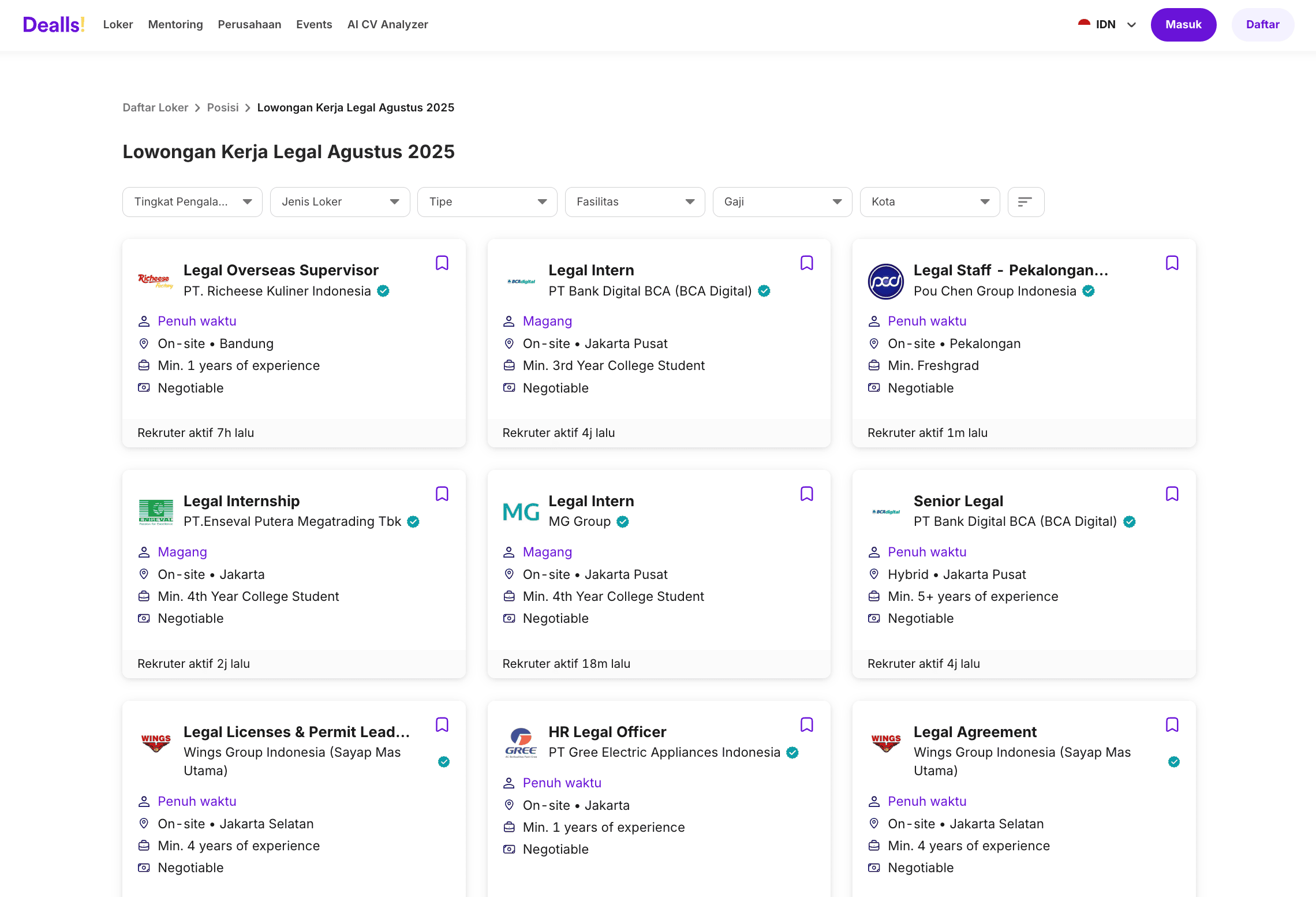Viewport: 1316px width, 897px height.
Task: Click verified badge beside Pou Chen Group Indonesia
Action: (x=1089, y=291)
